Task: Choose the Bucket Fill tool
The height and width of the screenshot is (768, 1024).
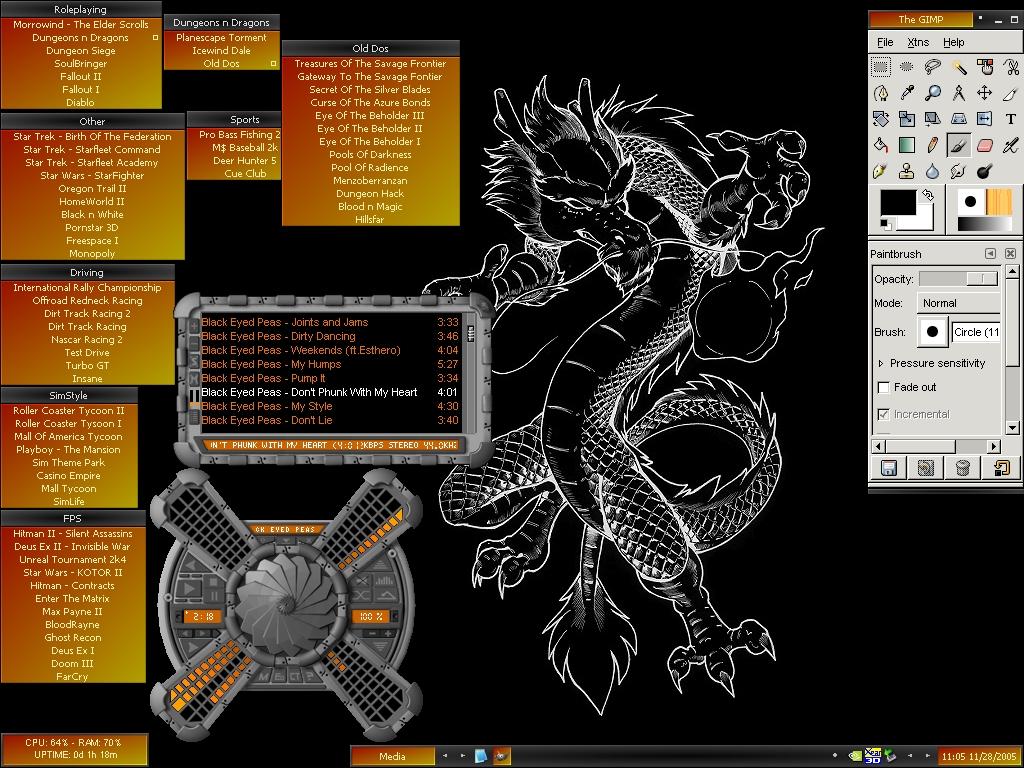Action: tap(881, 145)
